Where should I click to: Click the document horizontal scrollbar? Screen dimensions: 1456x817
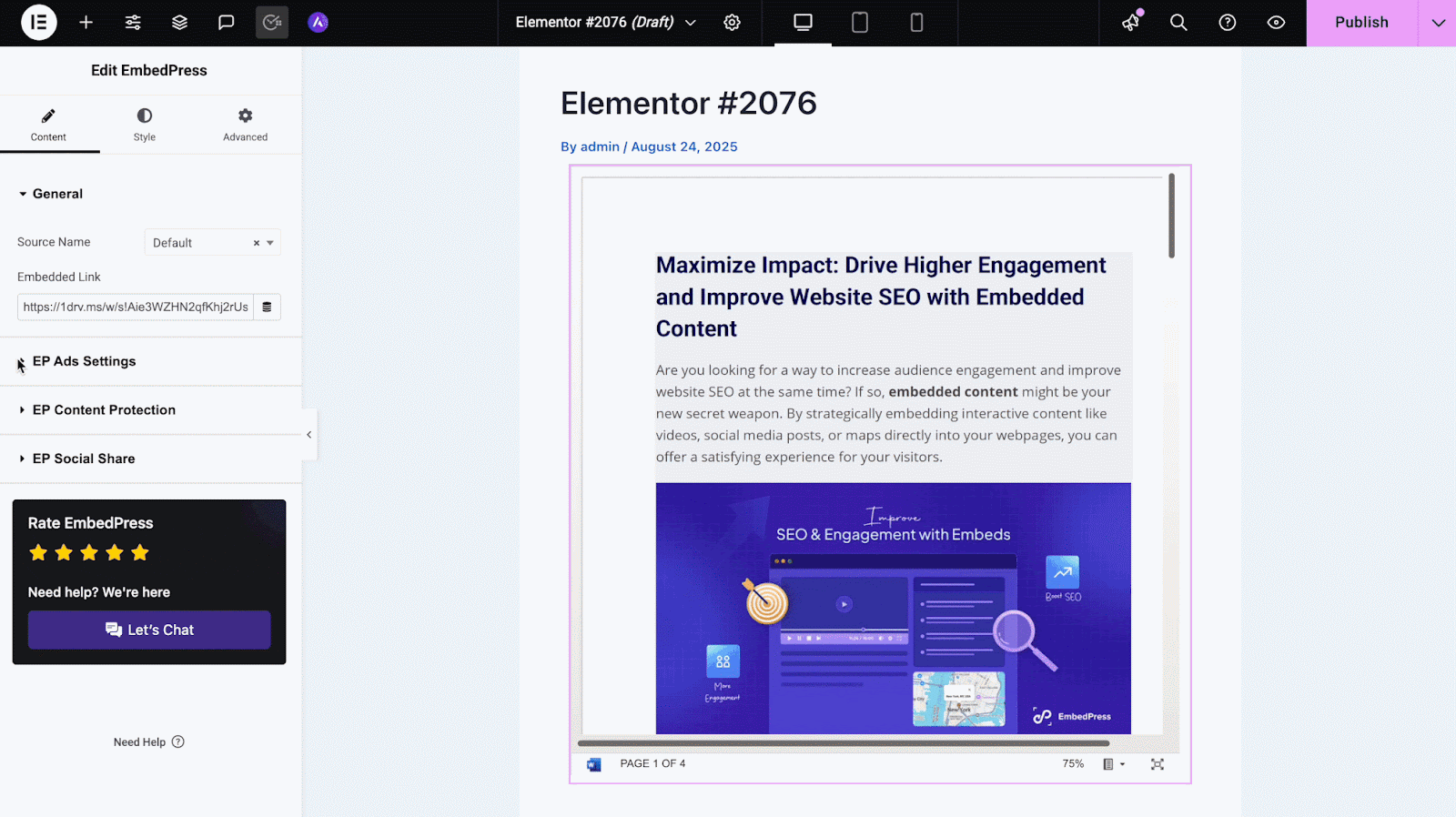click(x=844, y=743)
